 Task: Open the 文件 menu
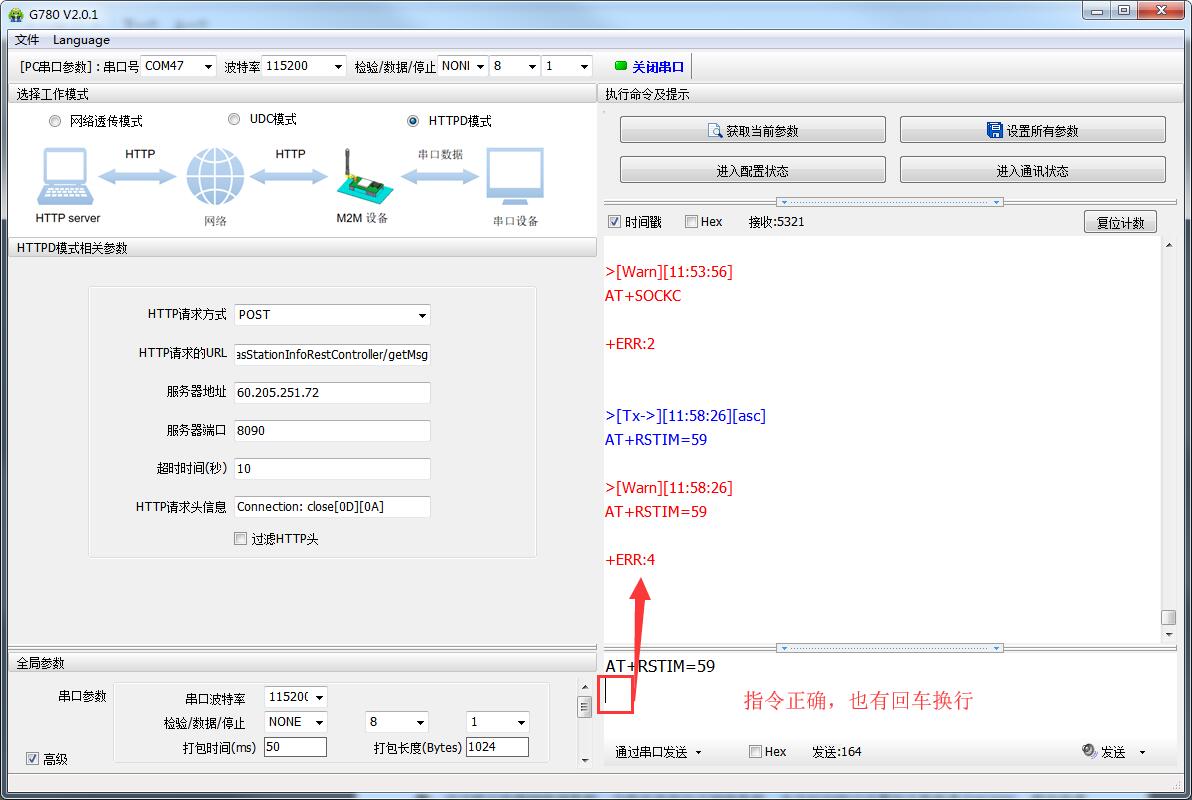click(27, 40)
